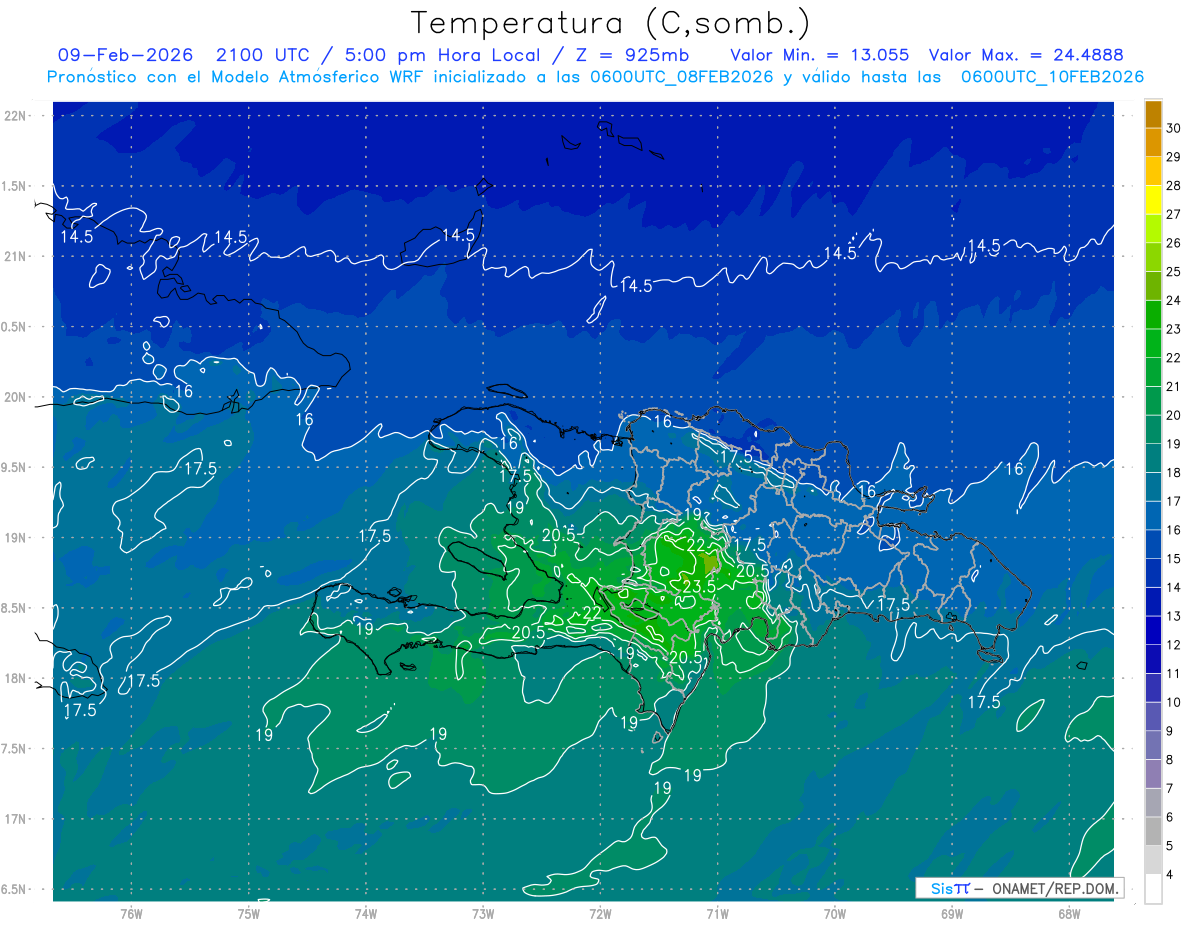This screenshot has width=1200, height=927.
Task: Click the legend value "4"
Action: [1171, 875]
